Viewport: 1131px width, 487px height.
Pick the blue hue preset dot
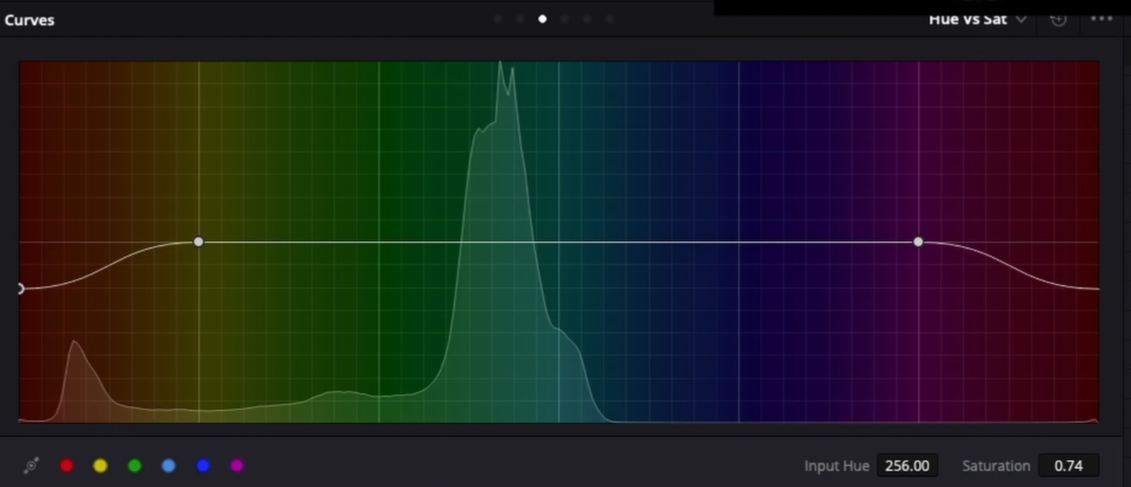tap(203, 466)
